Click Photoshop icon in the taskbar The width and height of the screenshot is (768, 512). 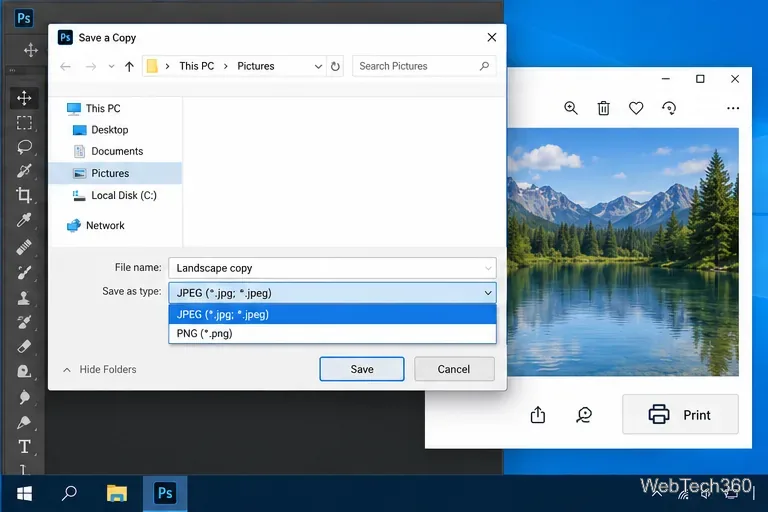pyautogui.click(x=165, y=493)
